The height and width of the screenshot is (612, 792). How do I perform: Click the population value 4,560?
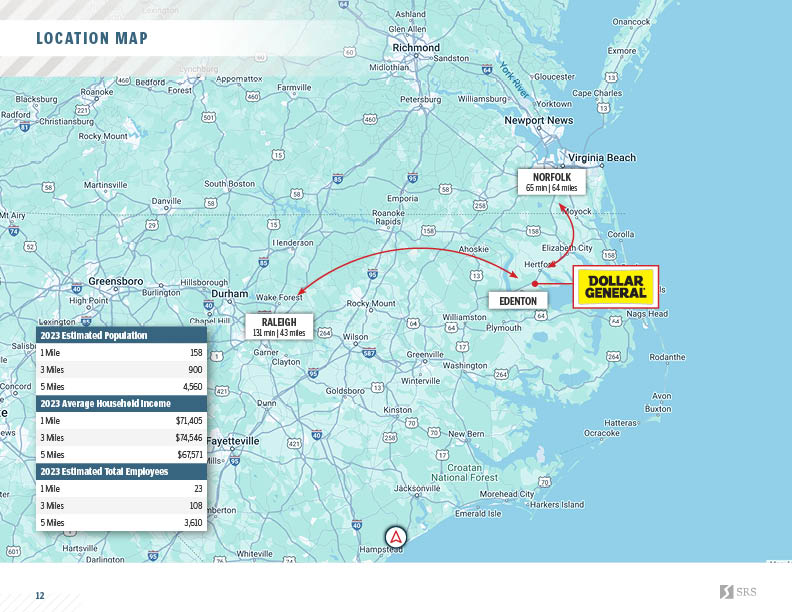pos(192,387)
